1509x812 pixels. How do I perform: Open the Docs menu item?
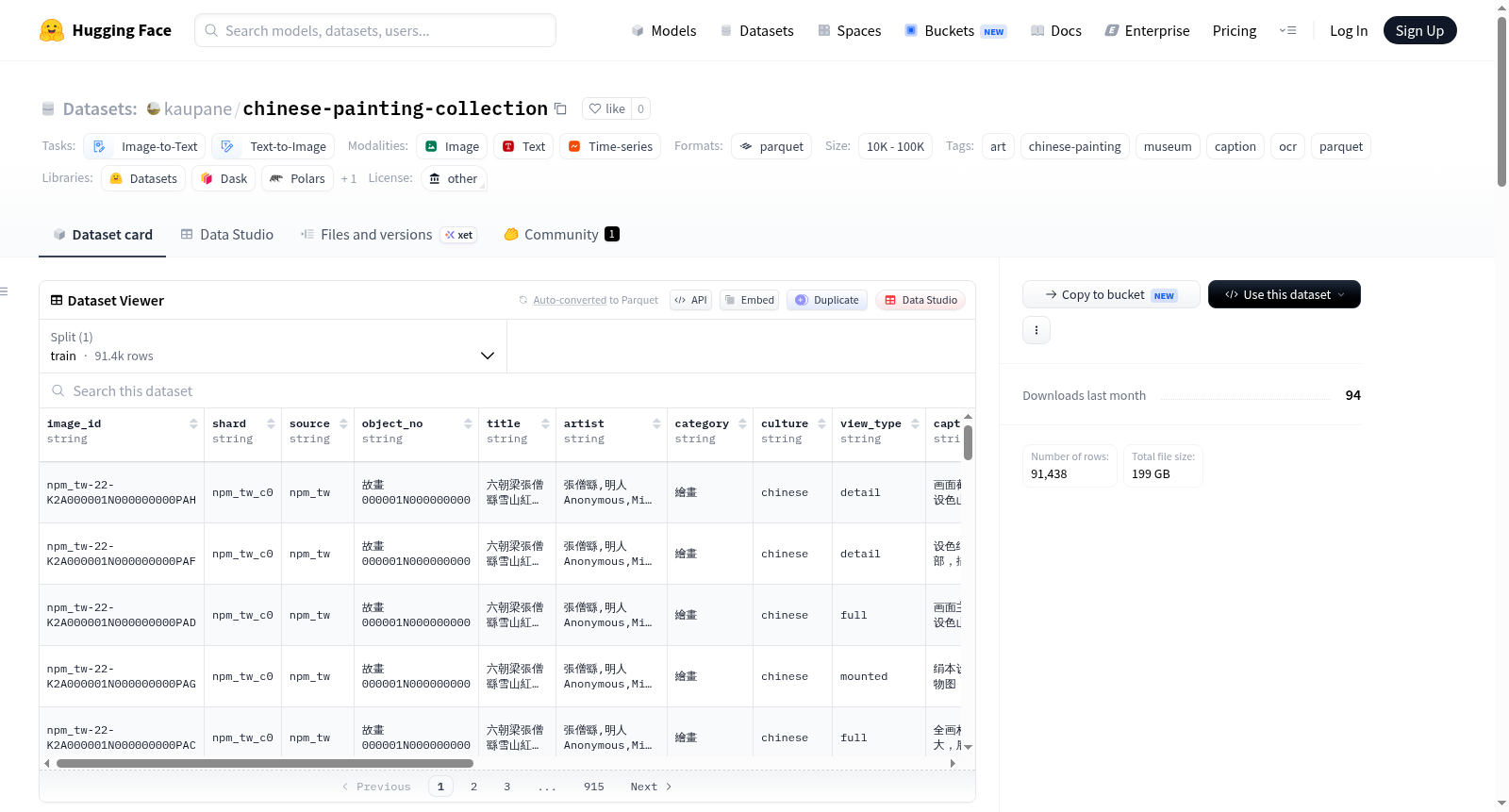pyautogui.click(x=1055, y=30)
